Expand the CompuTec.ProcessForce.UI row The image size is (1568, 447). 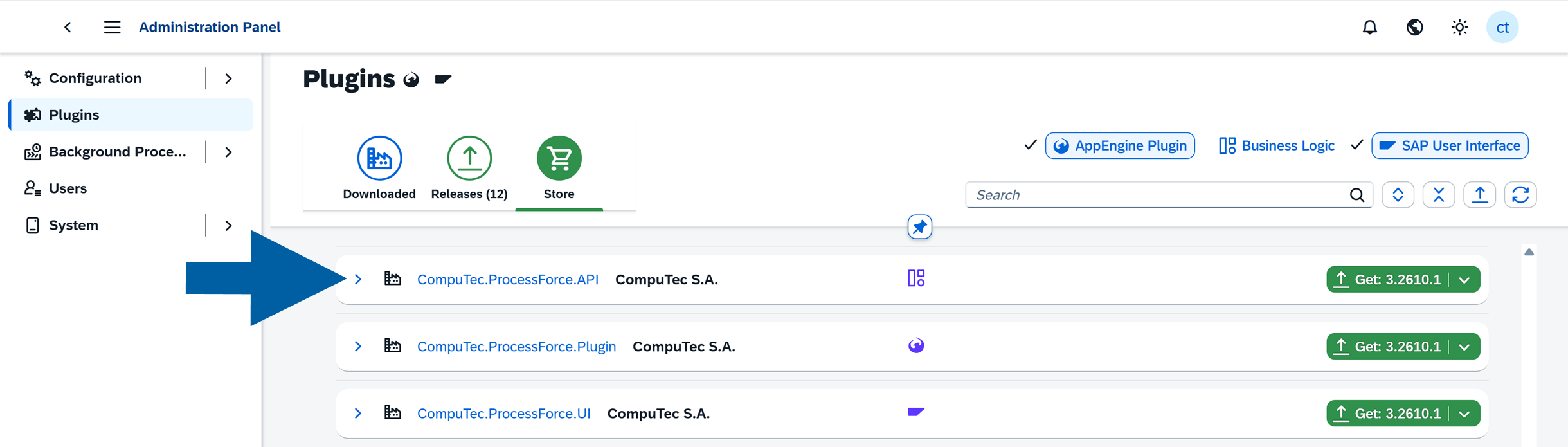point(358,413)
